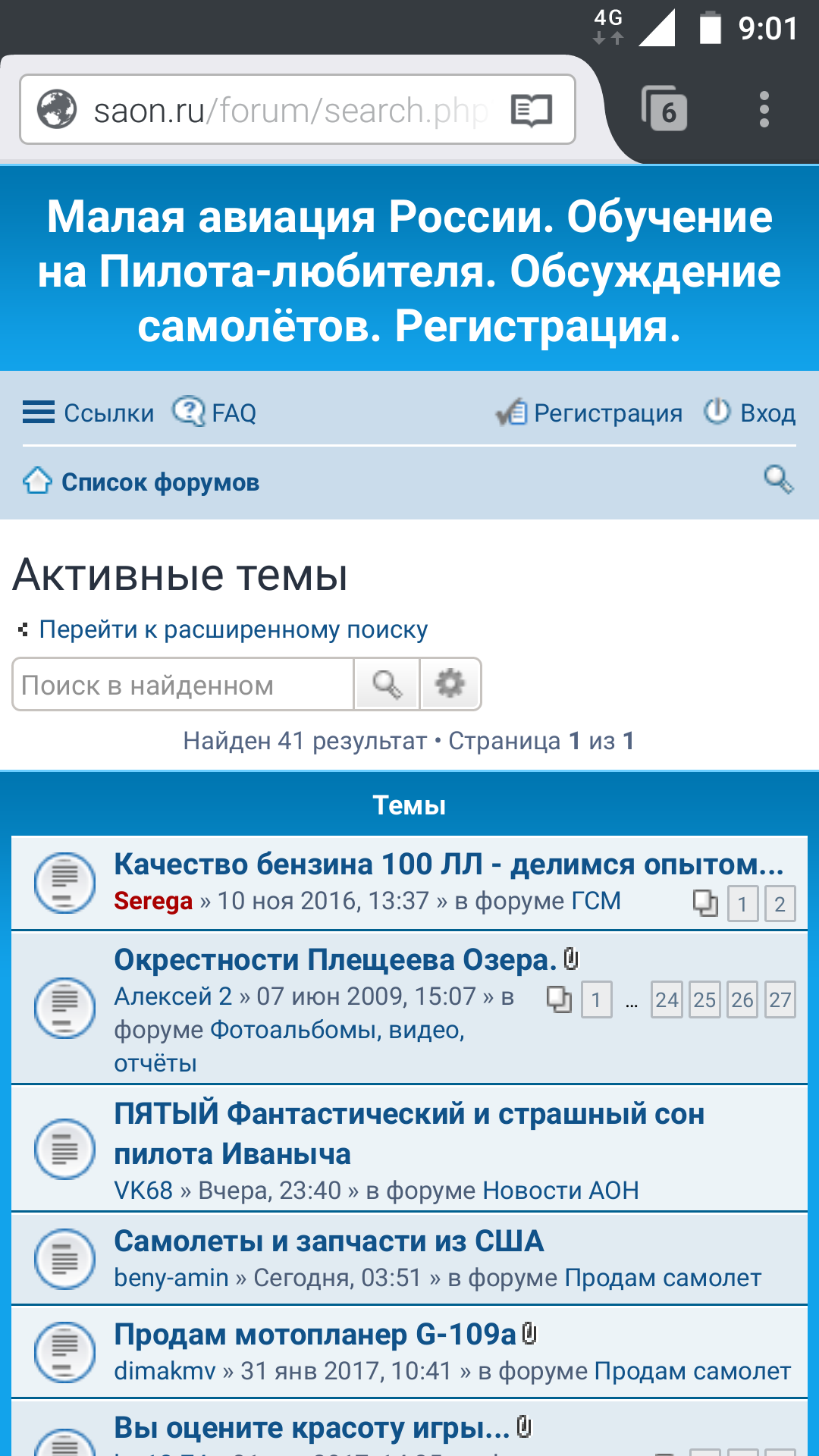
Task: Open Serega user profile
Action: 153,901
